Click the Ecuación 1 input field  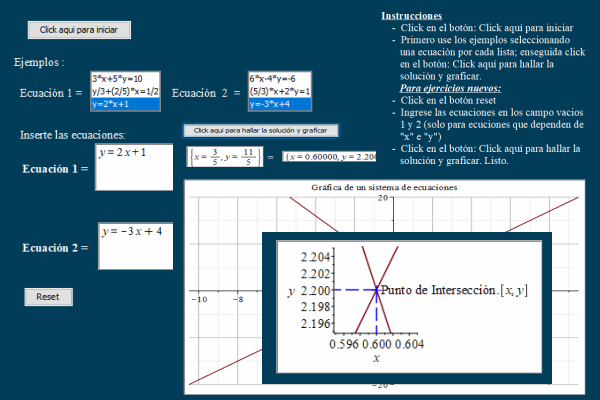(x=134, y=167)
